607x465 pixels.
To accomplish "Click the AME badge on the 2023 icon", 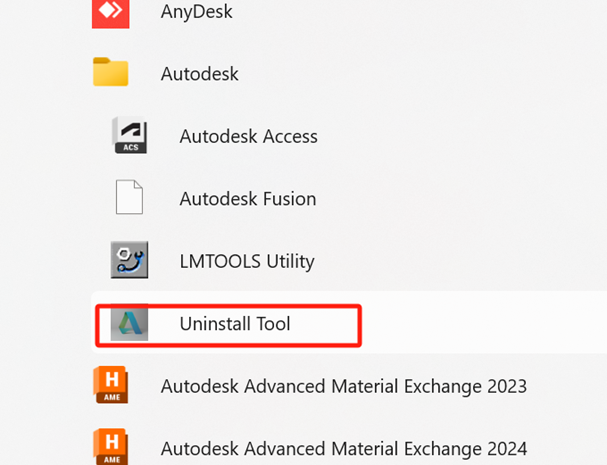I will (x=112, y=397).
